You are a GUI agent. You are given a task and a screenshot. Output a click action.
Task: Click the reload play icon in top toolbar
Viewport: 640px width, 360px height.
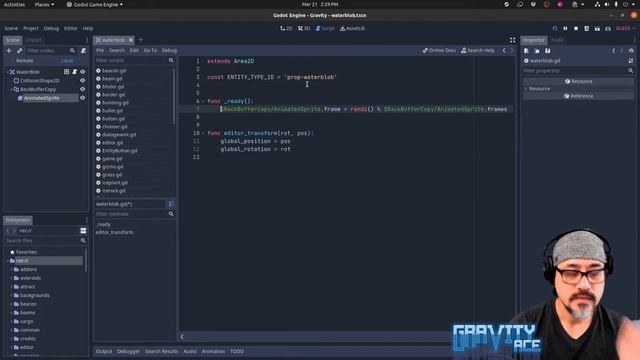pyautogui.click(x=555, y=29)
